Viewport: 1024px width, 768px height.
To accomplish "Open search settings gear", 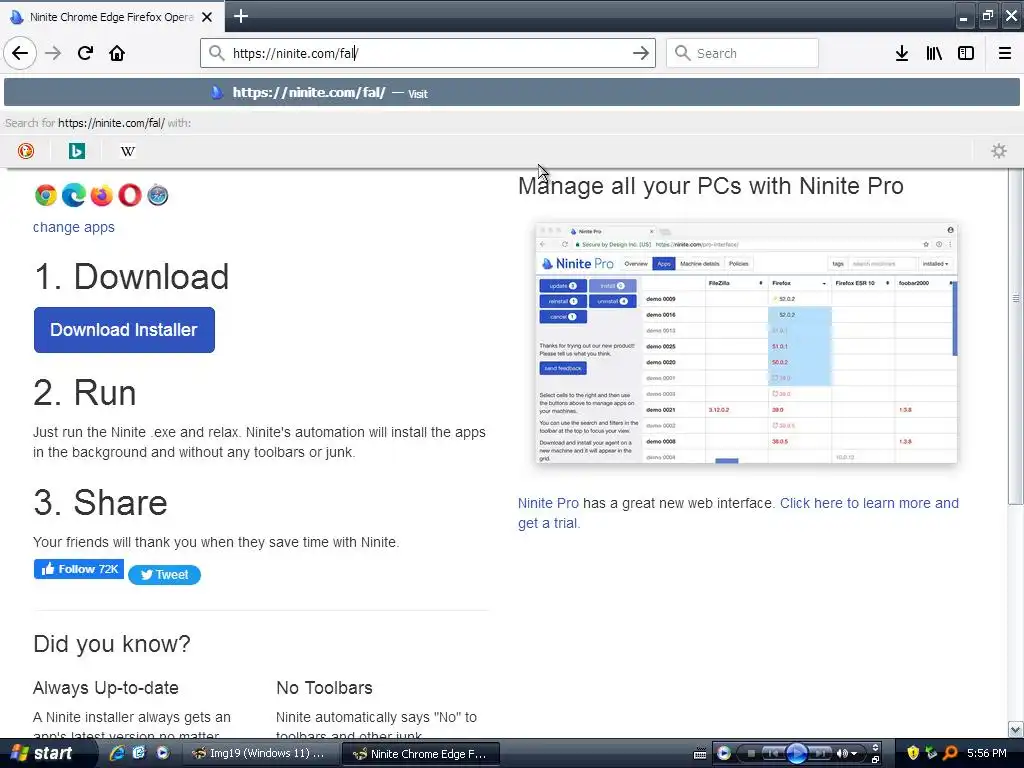I will [999, 151].
